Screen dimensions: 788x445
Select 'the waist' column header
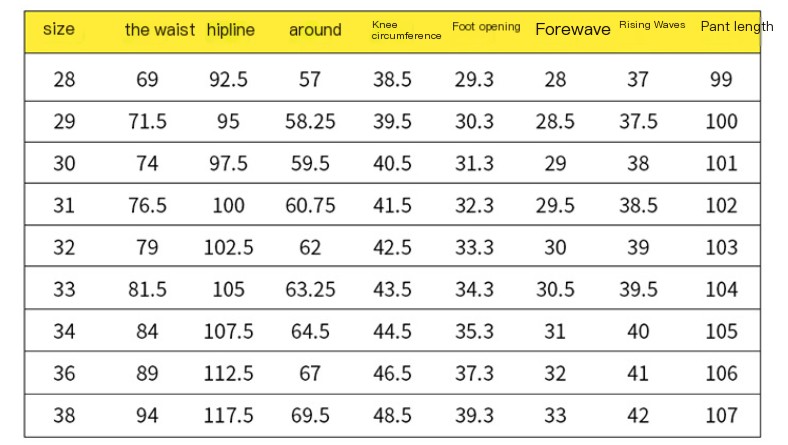click(x=160, y=30)
